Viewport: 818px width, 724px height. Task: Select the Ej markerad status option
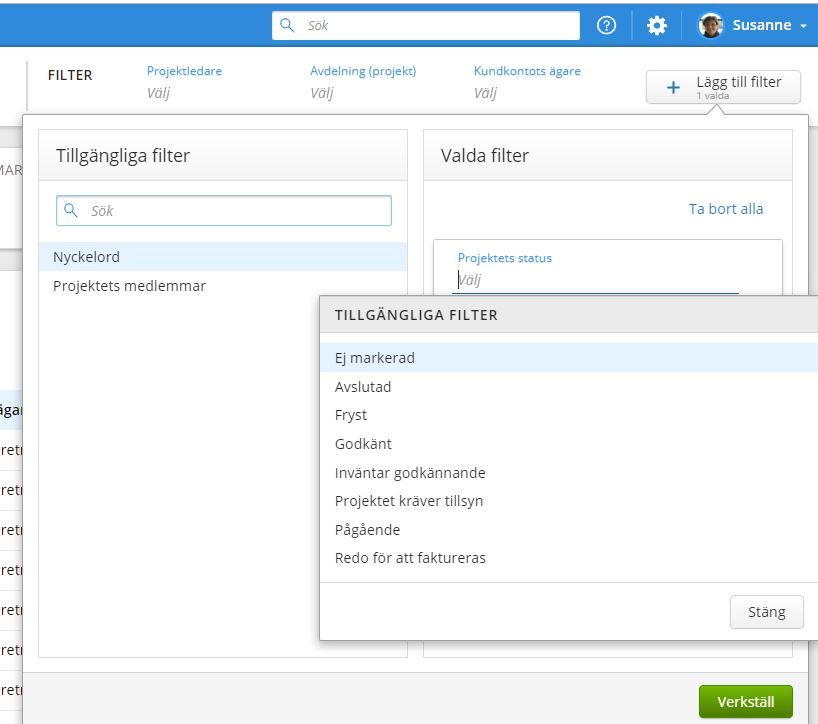pos(375,358)
